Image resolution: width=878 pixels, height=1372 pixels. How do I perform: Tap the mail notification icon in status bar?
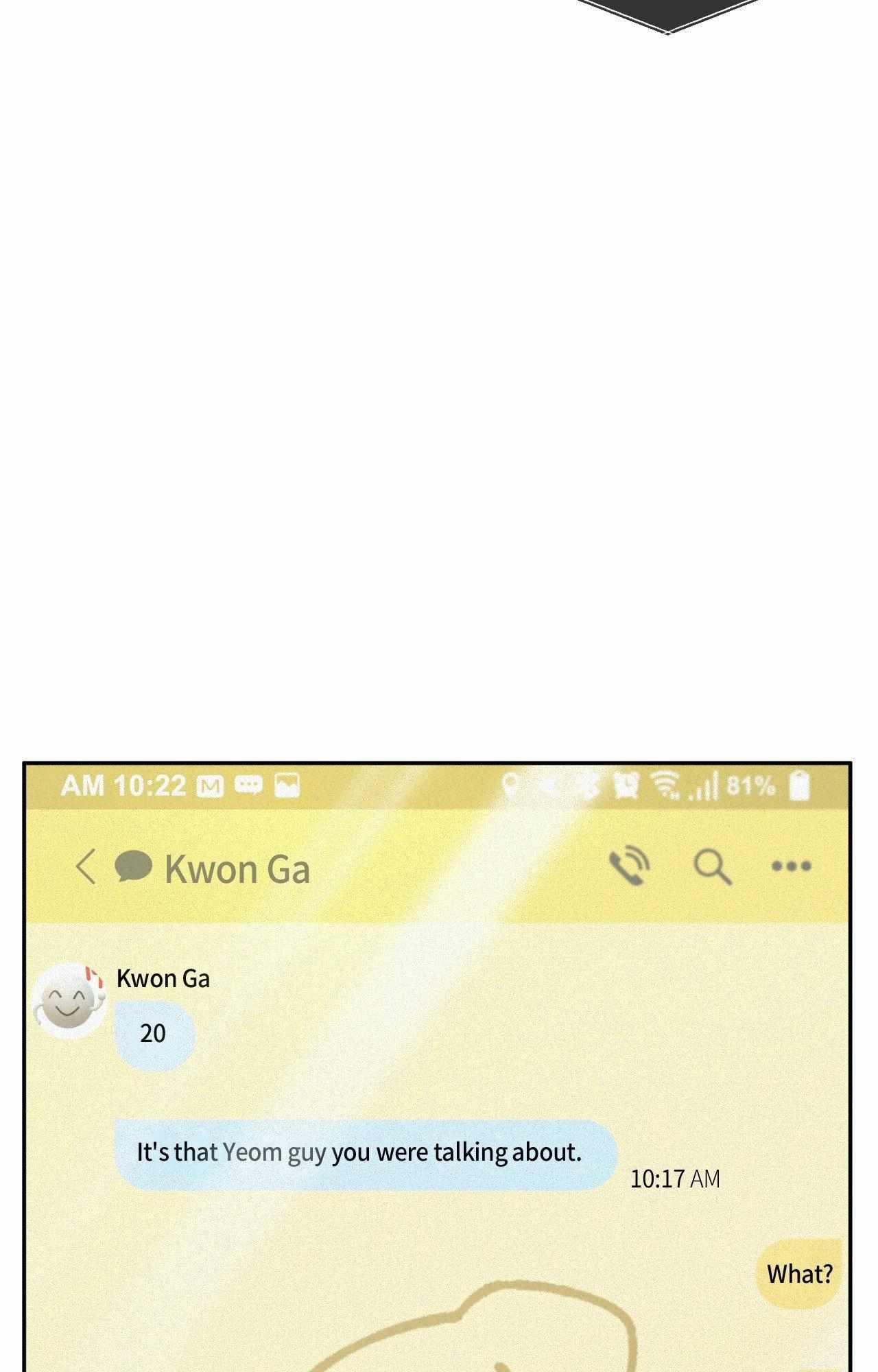210,786
